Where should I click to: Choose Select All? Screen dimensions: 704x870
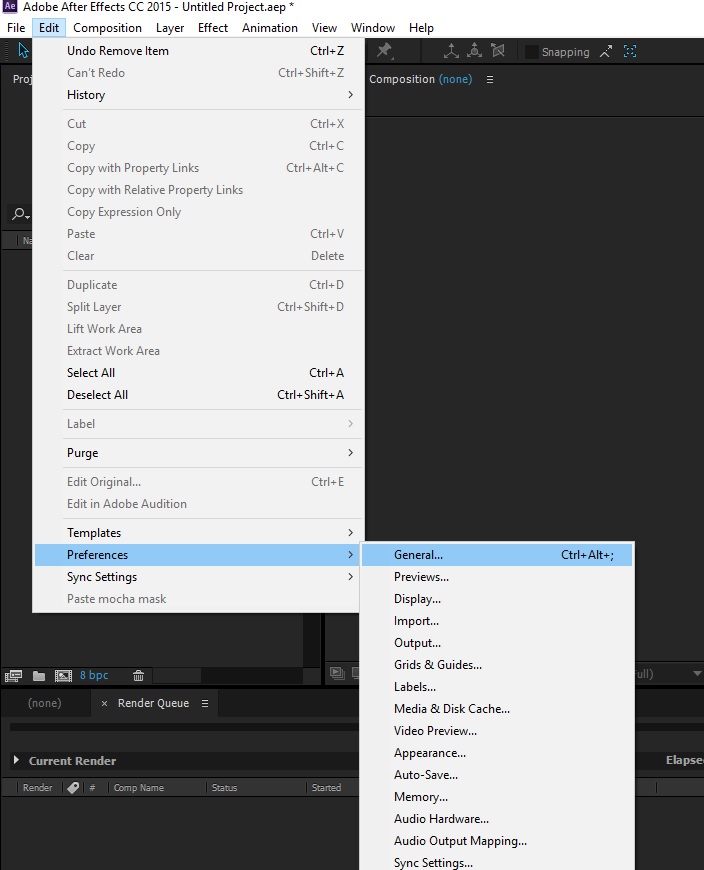tap(198, 373)
